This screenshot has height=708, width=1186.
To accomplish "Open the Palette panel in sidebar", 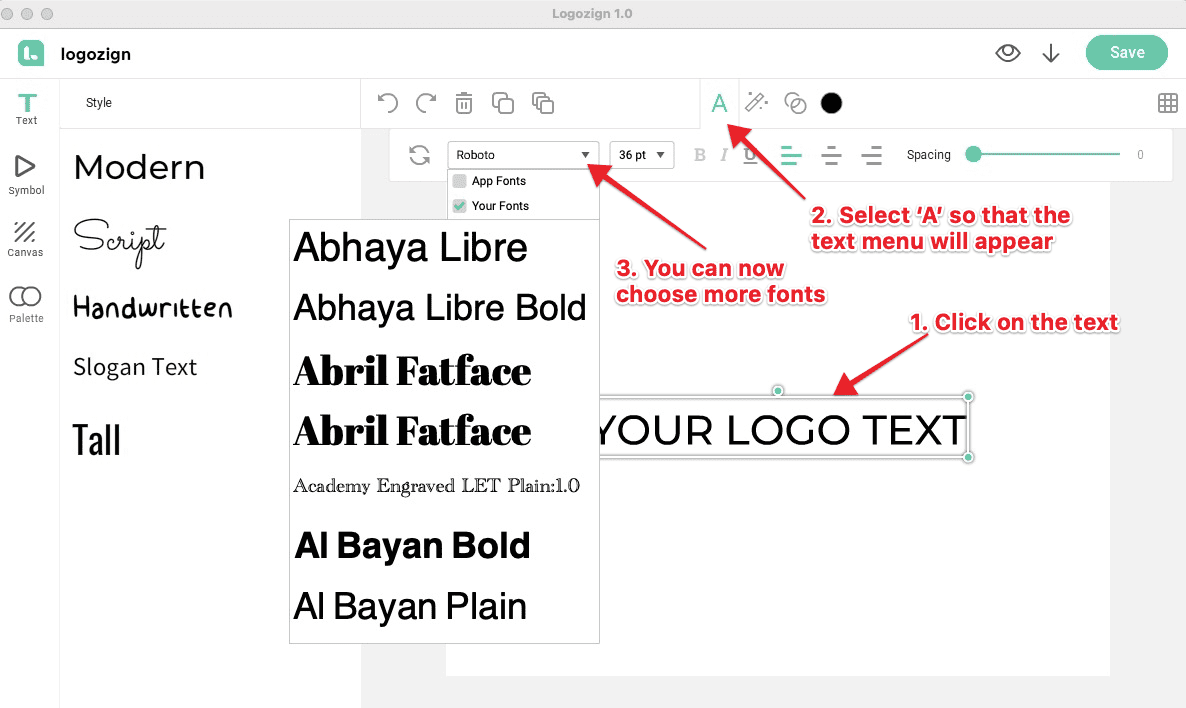I will coord(26,304).
